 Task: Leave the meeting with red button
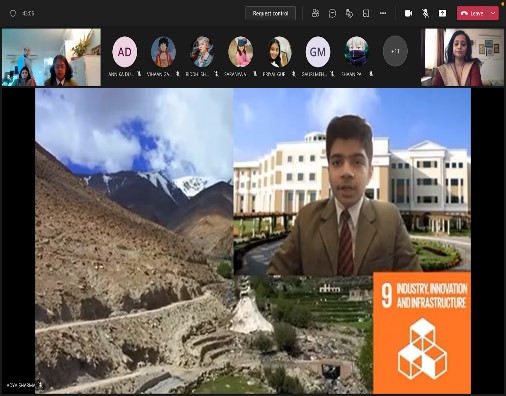pos(472,13)
